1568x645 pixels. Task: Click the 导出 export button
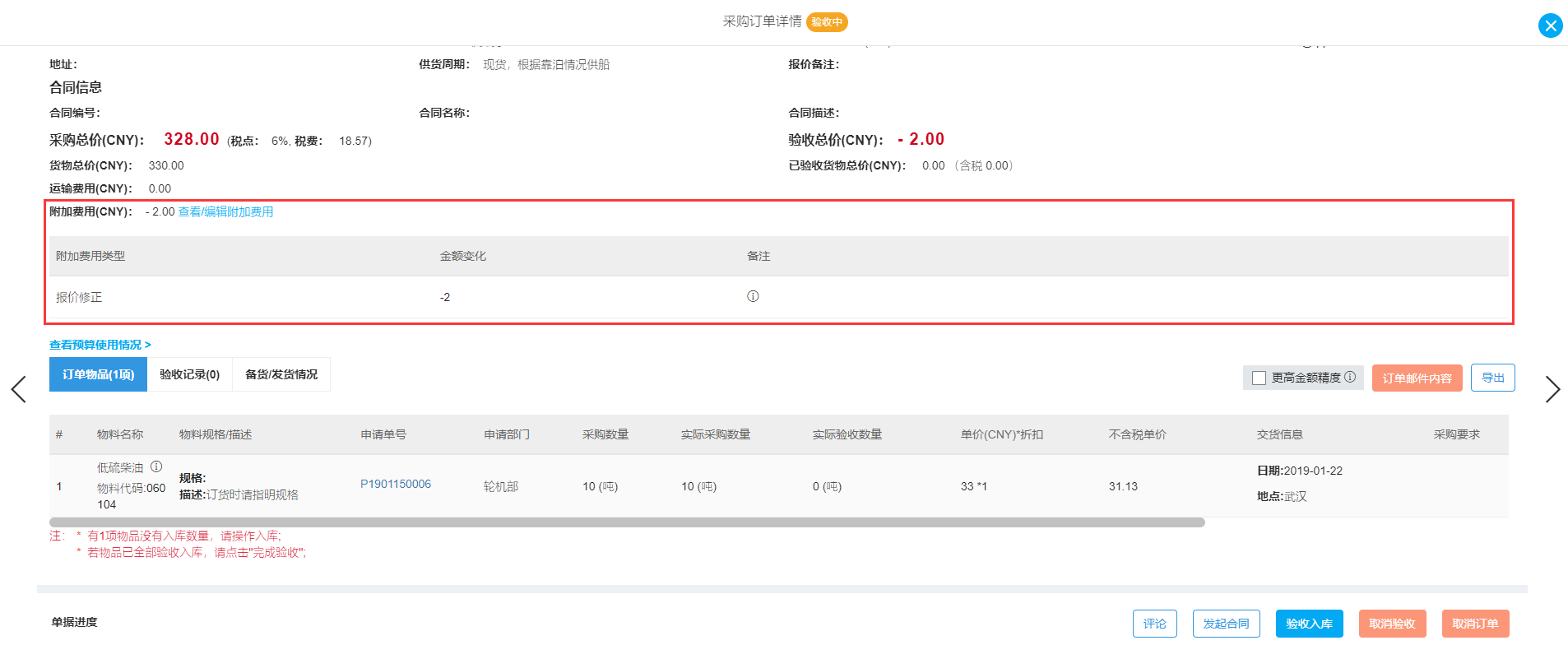coord(1492,378)
